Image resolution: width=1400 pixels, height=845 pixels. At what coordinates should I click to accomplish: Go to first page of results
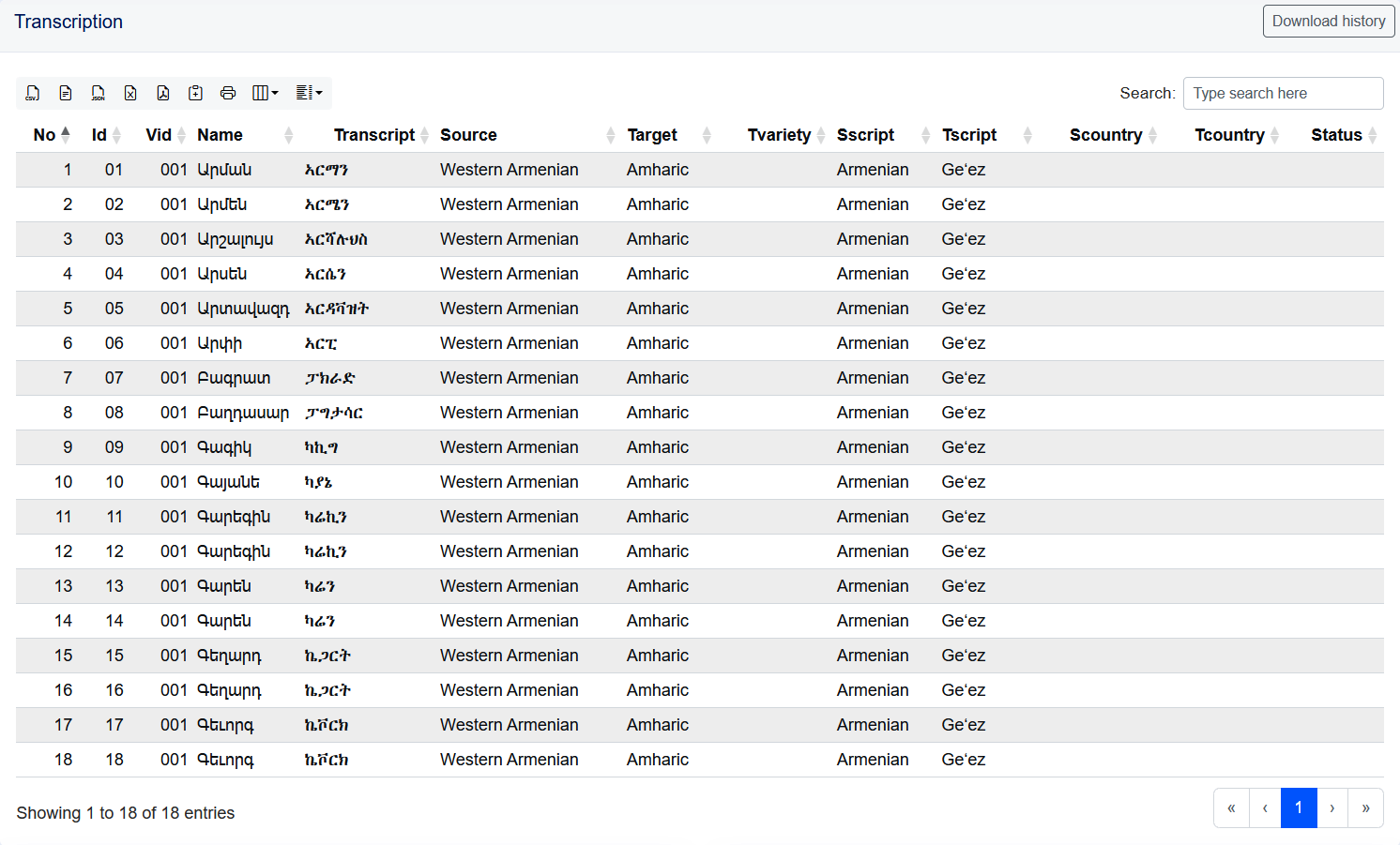[1231, 807]
